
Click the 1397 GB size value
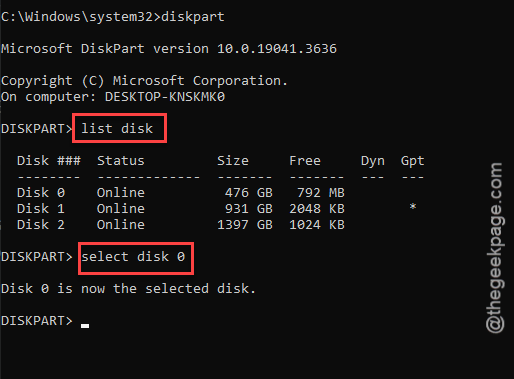(x=245, y=225)
